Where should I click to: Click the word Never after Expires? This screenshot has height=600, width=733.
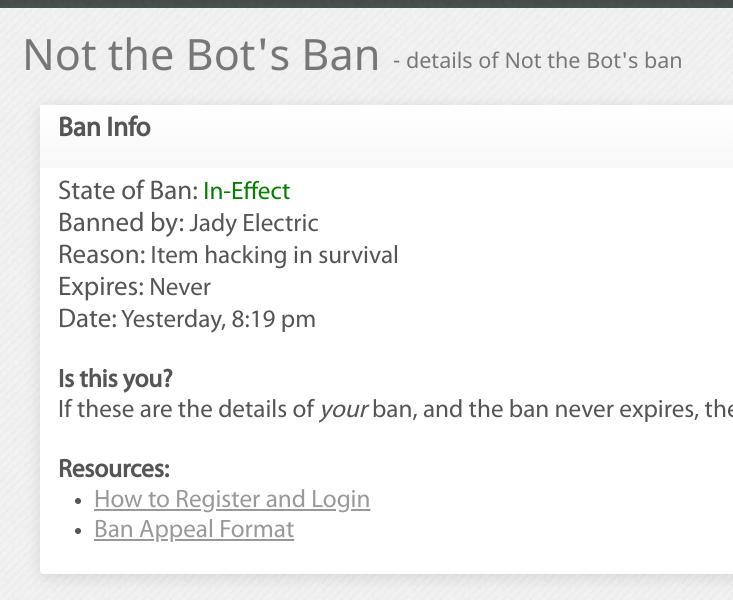pos(180,287)
